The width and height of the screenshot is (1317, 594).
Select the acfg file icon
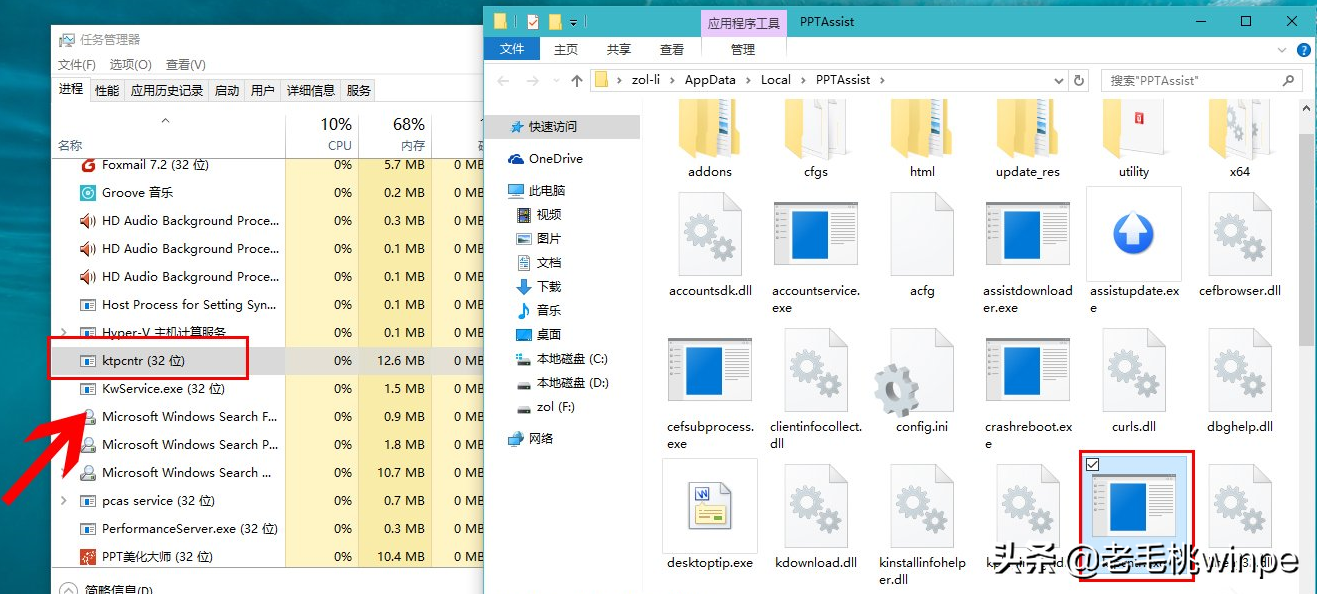pos(922,234)
